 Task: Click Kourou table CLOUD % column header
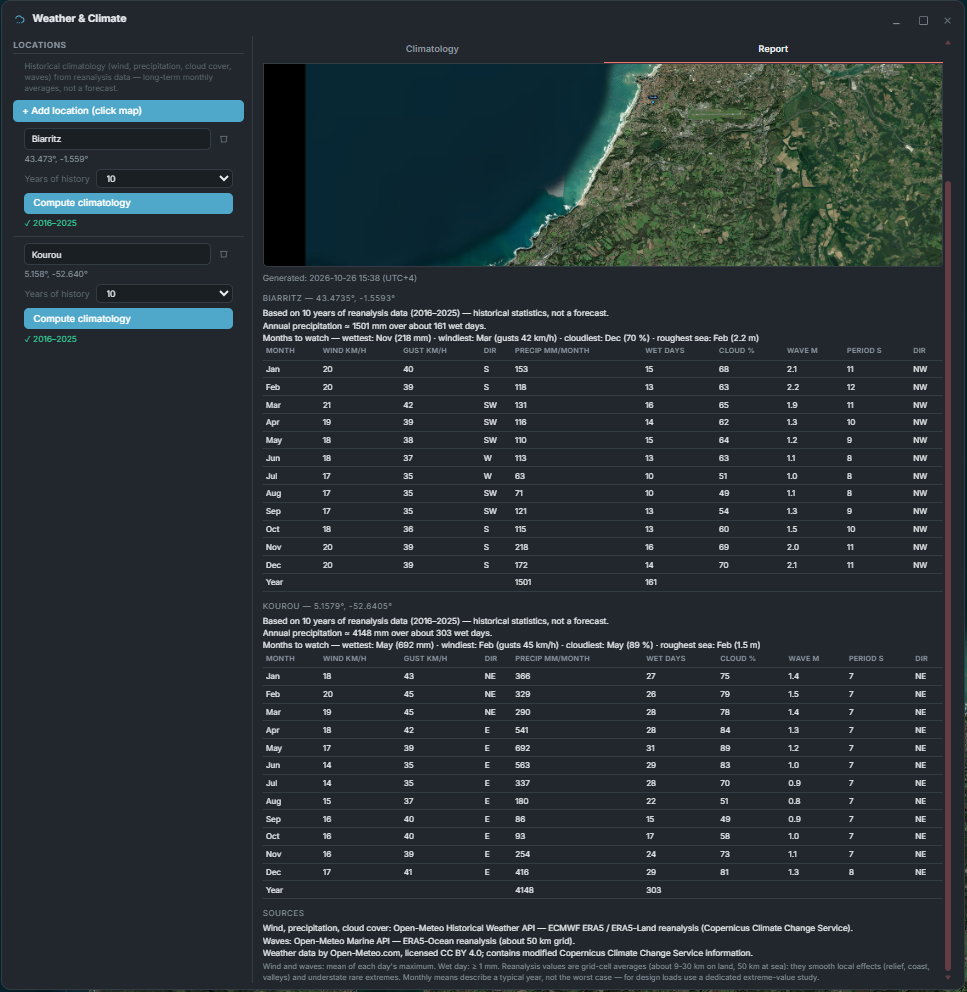point(738,659)
